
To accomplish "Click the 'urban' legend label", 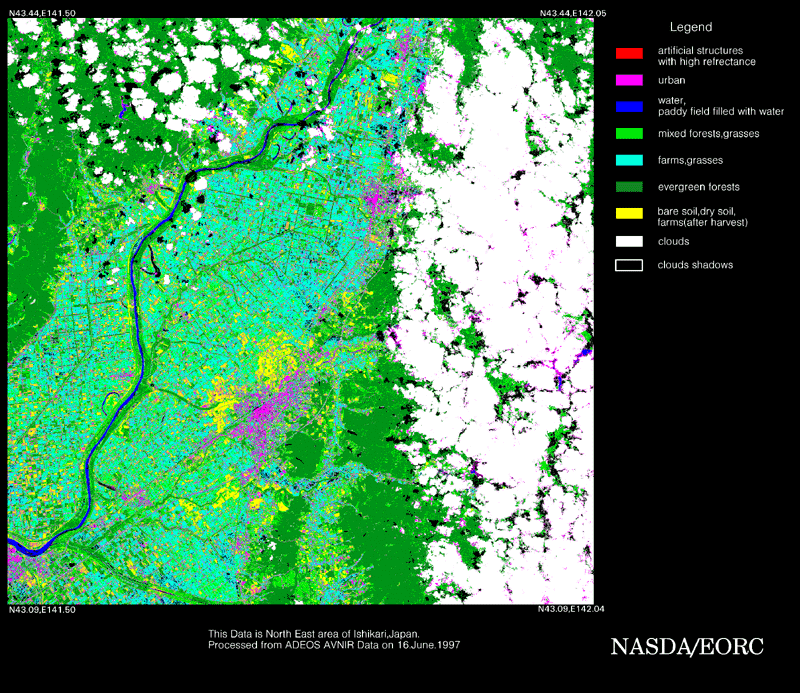I will click(x=671, y=80).
